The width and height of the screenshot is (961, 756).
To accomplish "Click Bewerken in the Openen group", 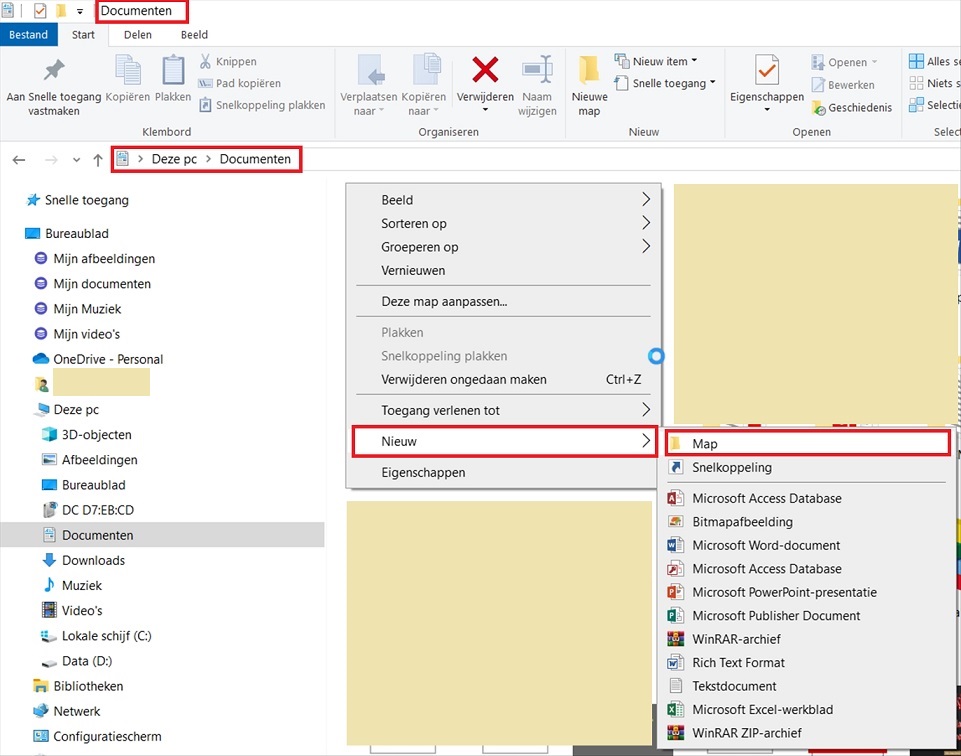I will [843, 84].
